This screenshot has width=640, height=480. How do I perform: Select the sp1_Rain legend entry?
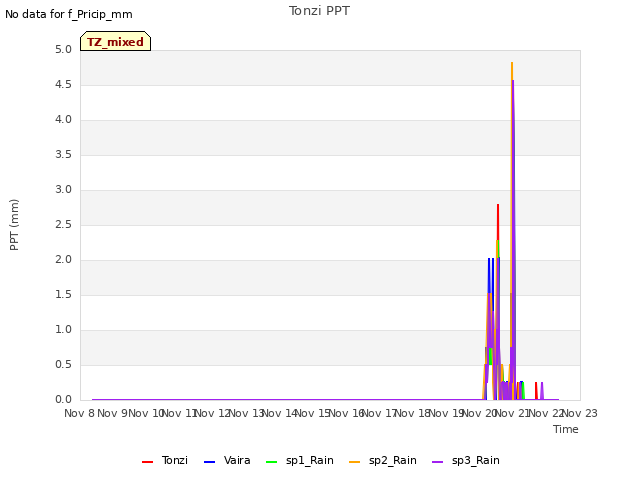[x=300, y=460]
